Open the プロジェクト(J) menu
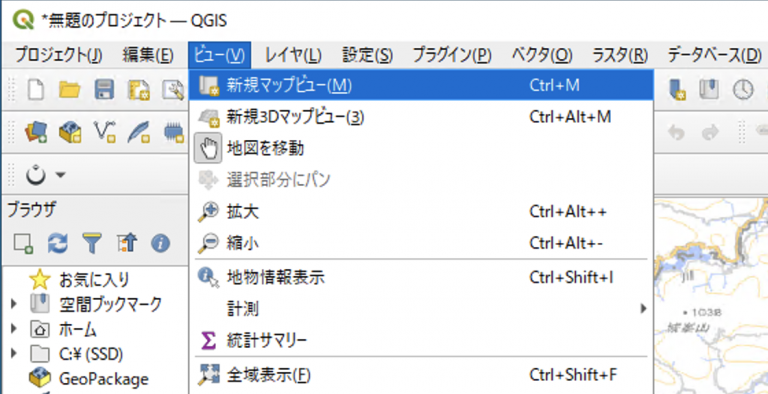Screen dimensions: 768x394 point(59,55)
